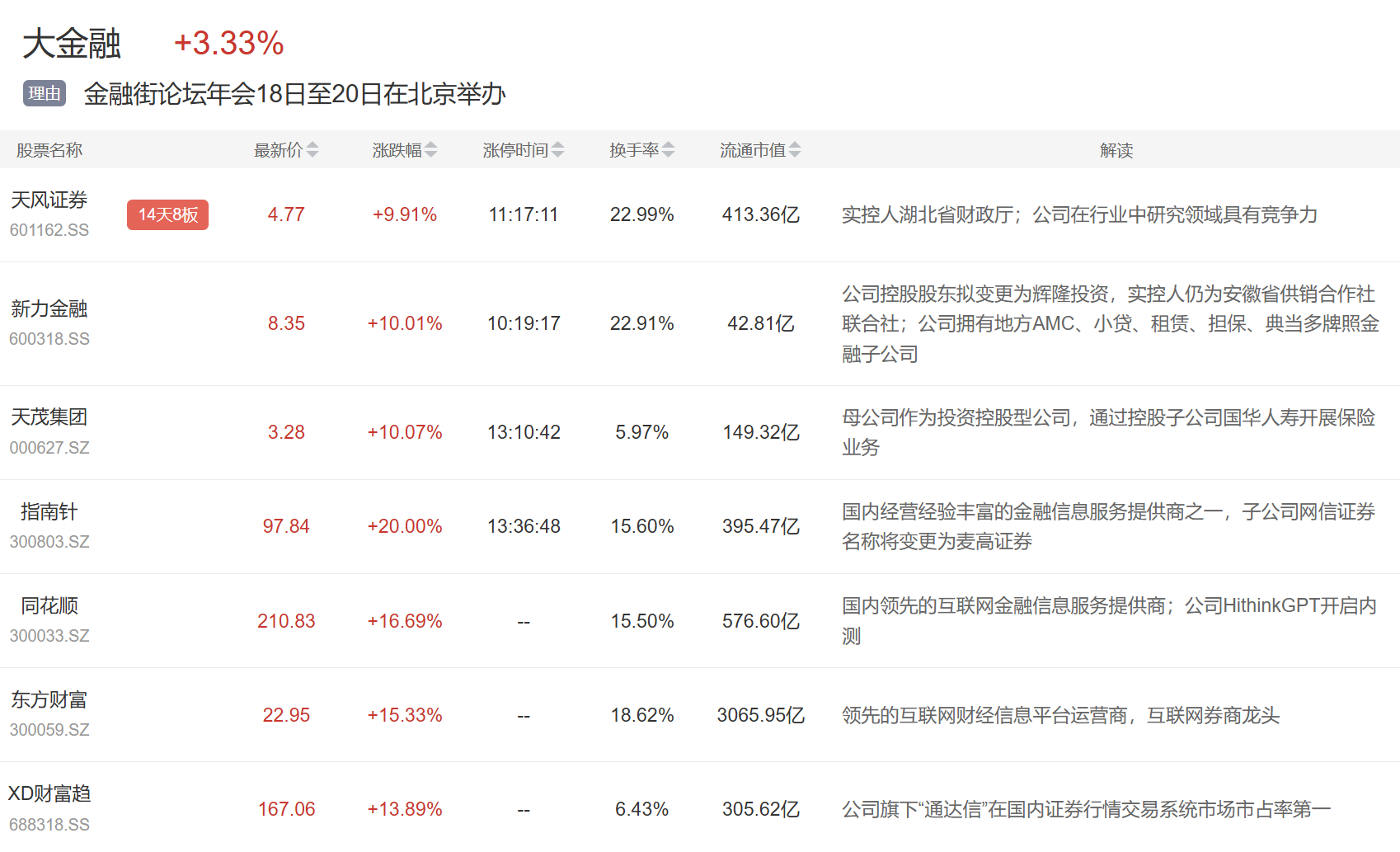Click the 涨停时间 sort arrows

(557, 150)
